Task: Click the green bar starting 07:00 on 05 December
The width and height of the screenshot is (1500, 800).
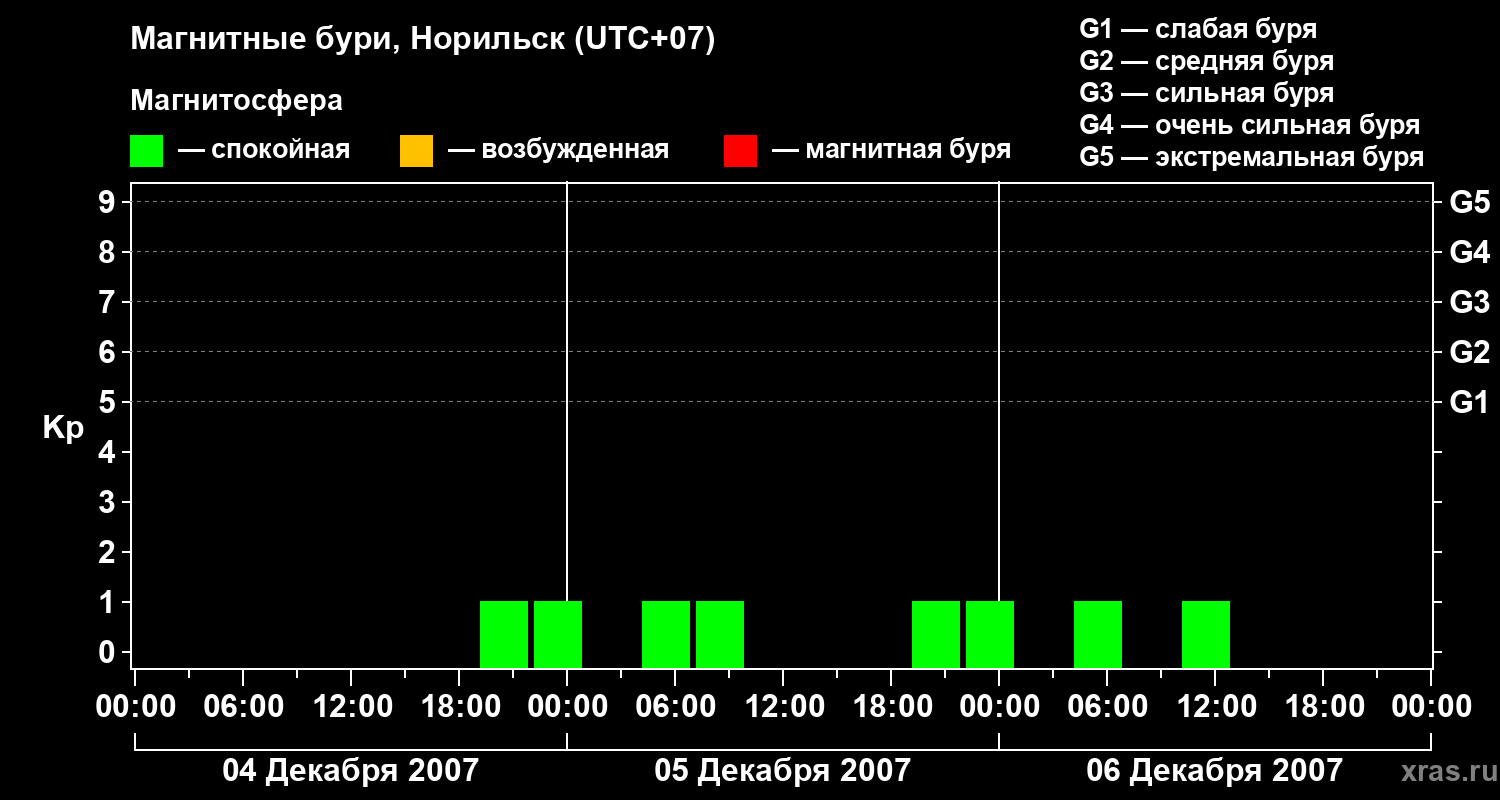Action: pos(720,634)
